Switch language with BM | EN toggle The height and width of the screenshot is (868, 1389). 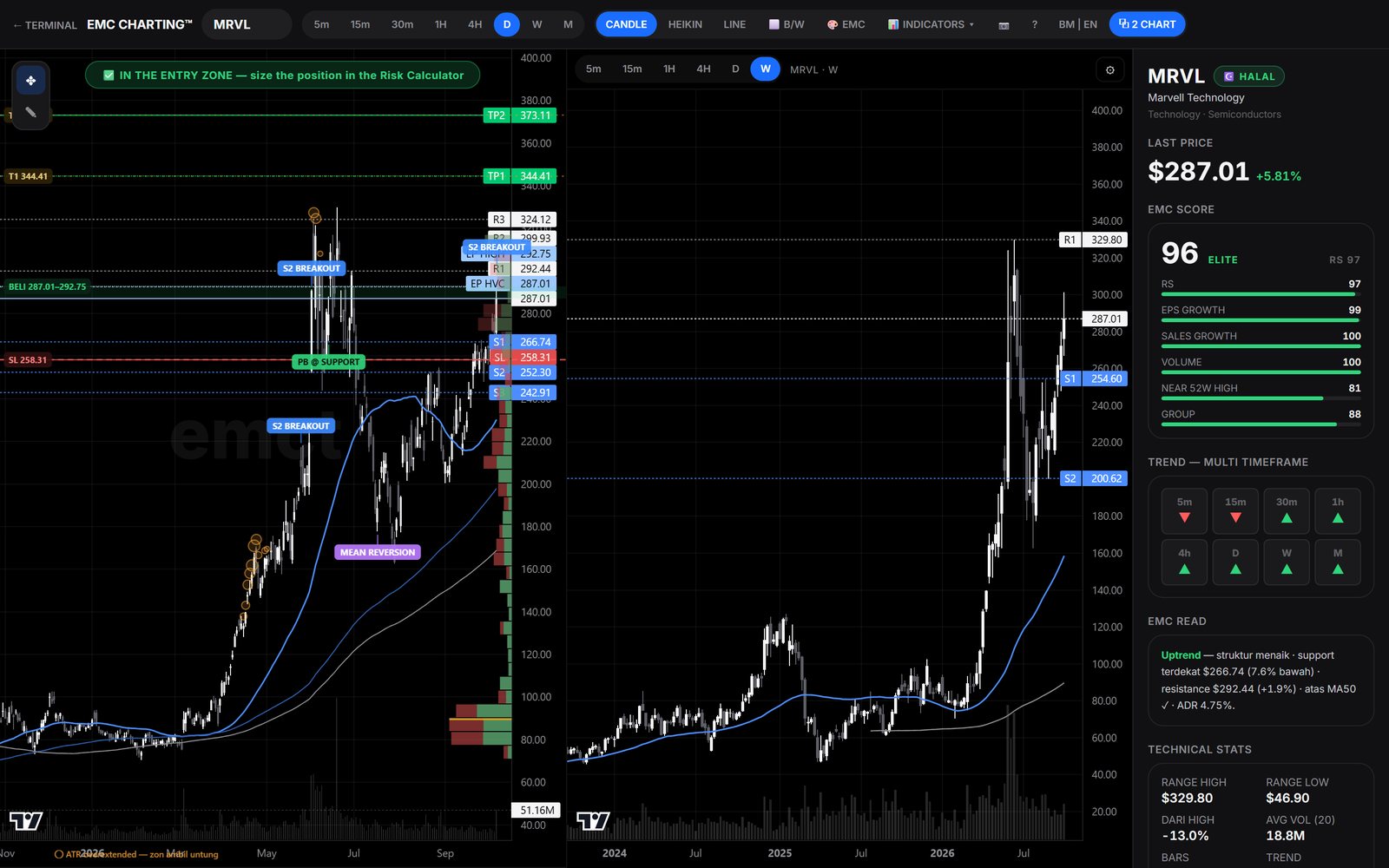[1077, 25]
